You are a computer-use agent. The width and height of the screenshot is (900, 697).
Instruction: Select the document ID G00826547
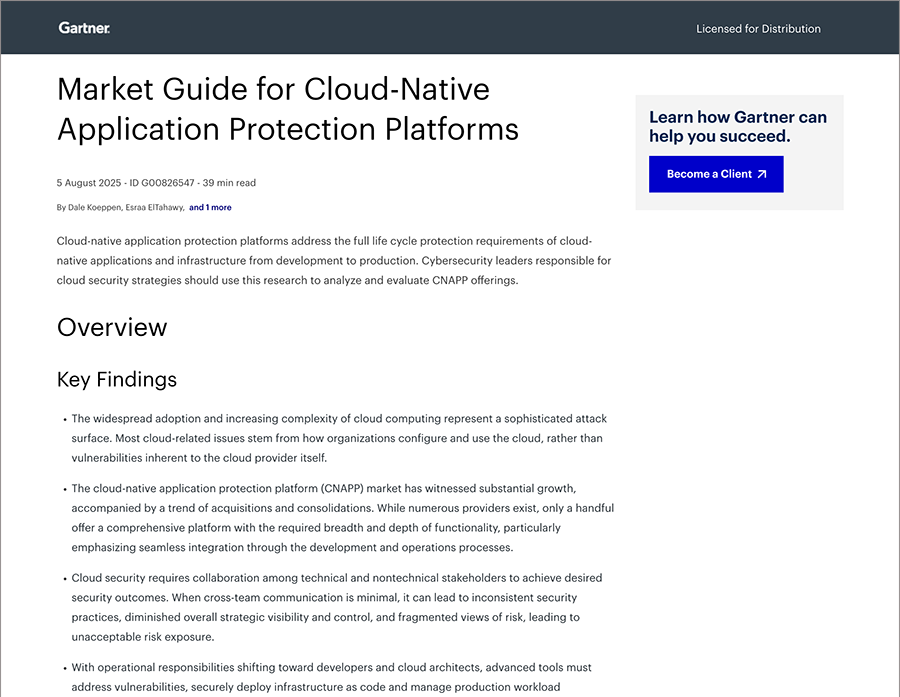point(163,183)
